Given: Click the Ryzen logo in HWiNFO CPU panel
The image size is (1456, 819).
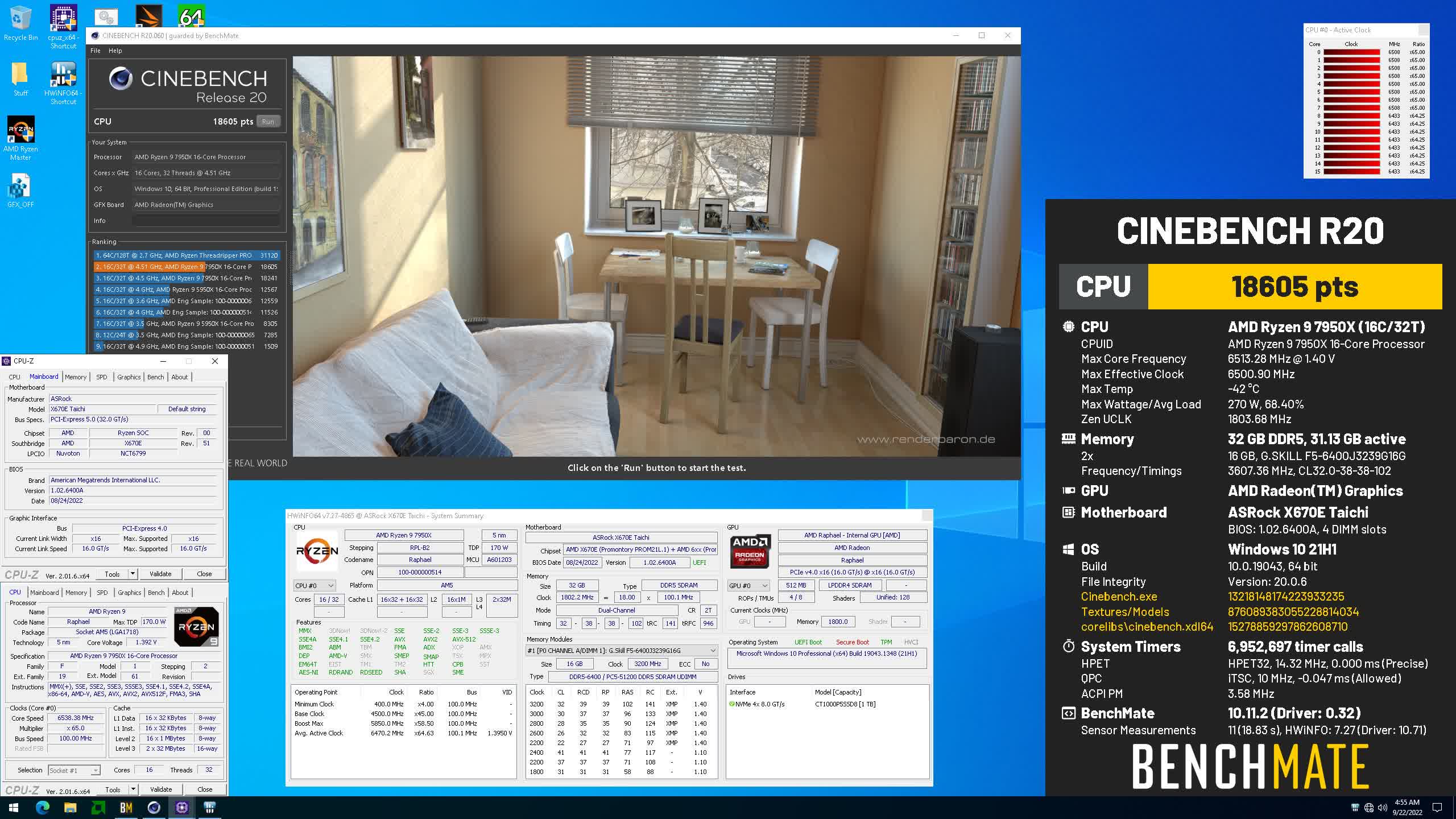Looking at the screenshot, I should click(317, 551).
